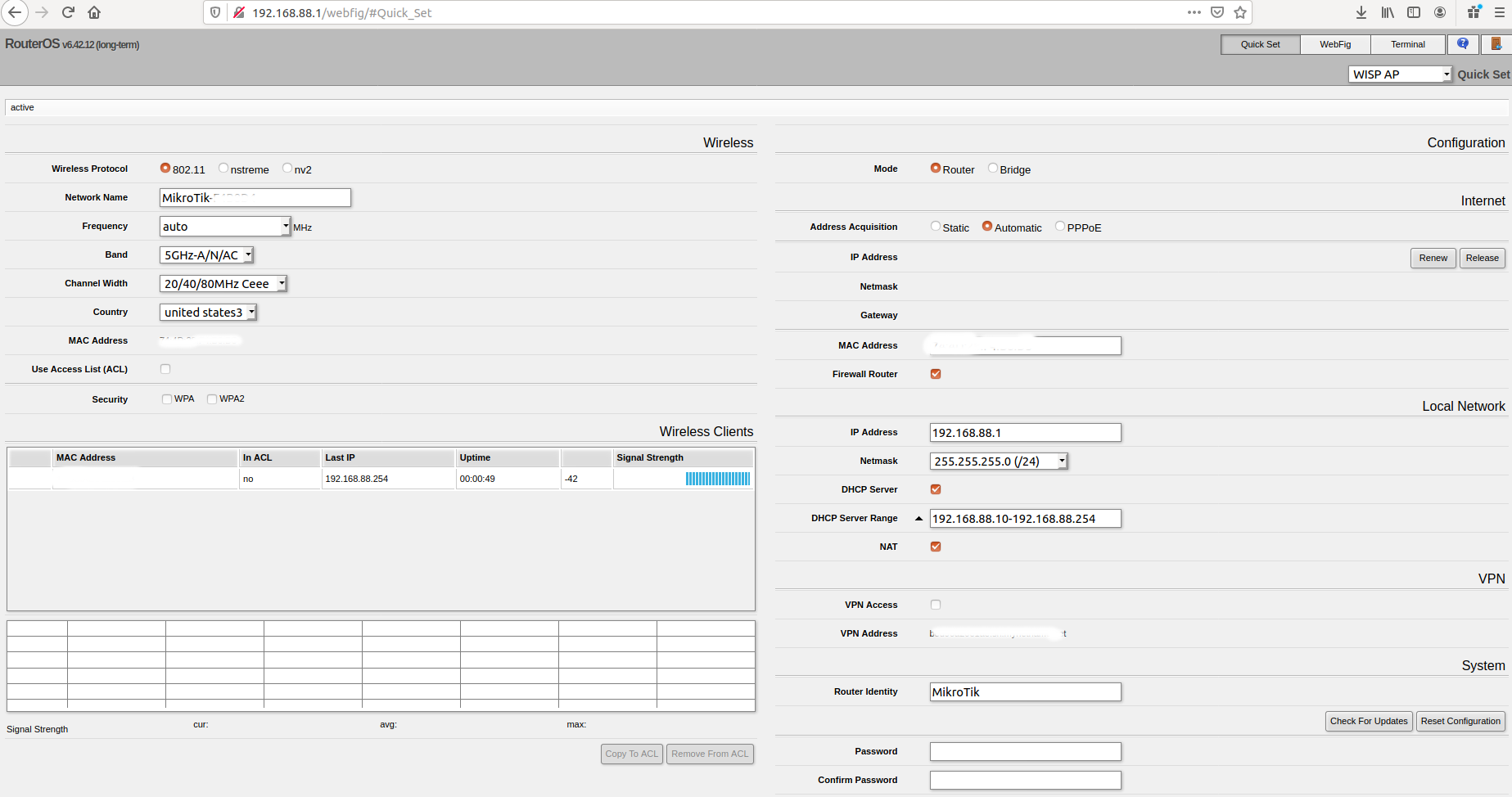1512x797 pixels.
Task: Enable WPA security checkbox
Action: [x=167, y=399]
